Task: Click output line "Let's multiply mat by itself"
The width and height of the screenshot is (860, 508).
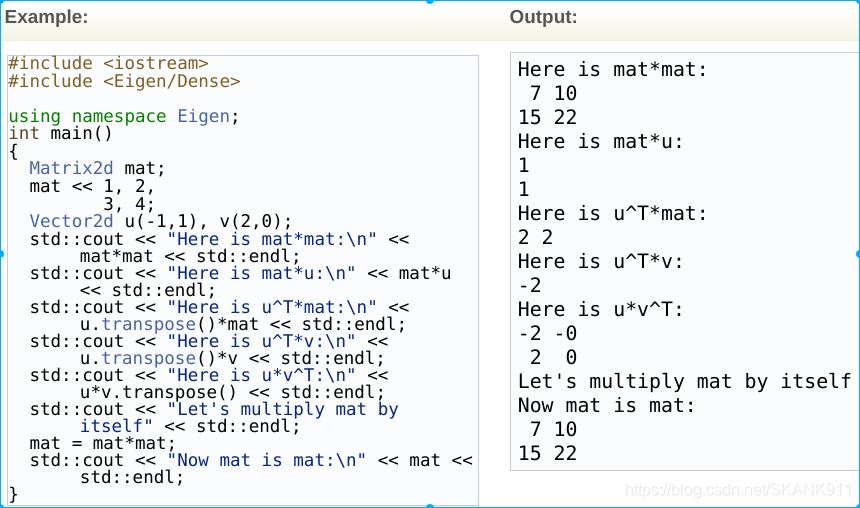Action: (684, 381)
